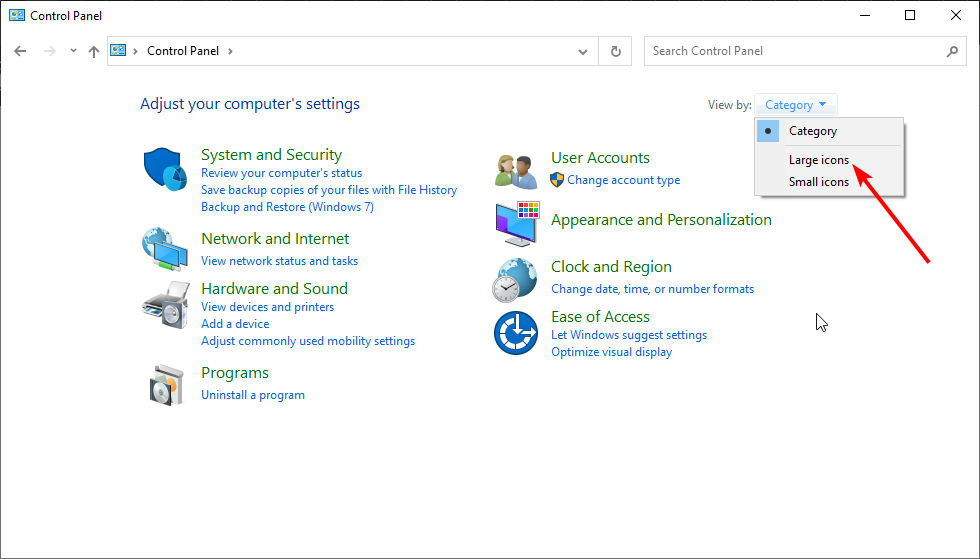Click the Change account type link
Viewport: 980px width, 559px height.
pyautogui.click(x=623, y=180)
